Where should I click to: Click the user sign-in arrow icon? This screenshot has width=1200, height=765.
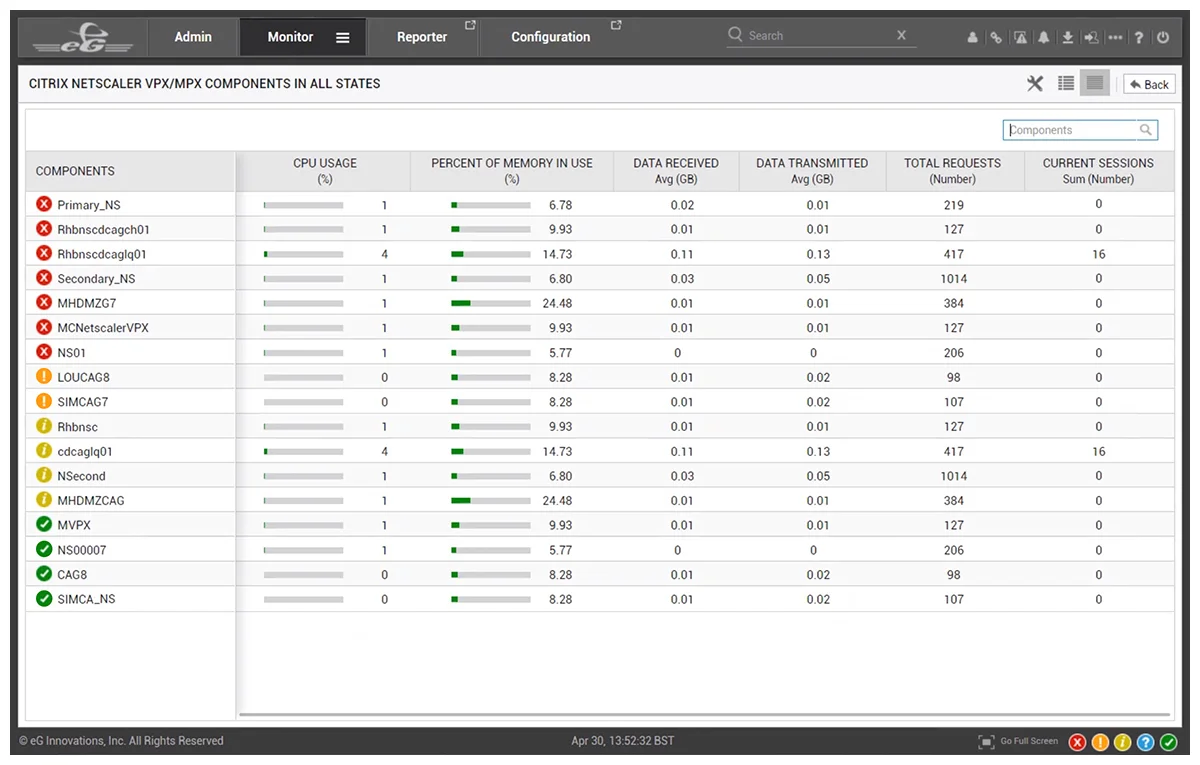[1091, 38]
